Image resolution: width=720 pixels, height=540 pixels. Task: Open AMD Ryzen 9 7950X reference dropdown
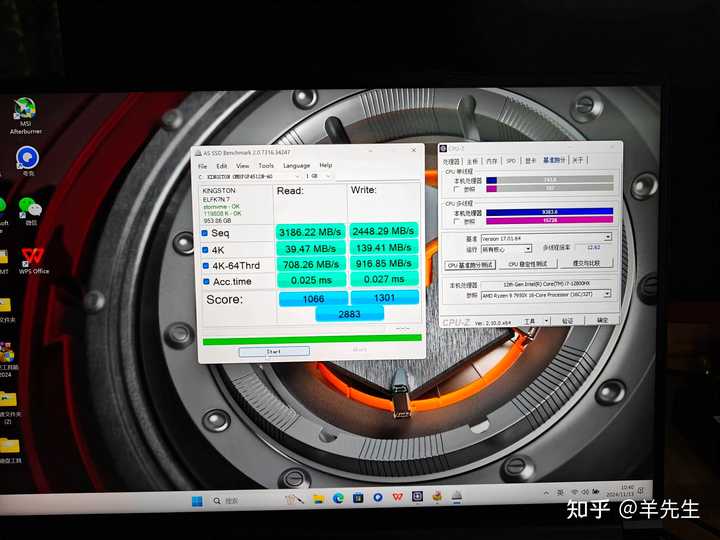546,294
